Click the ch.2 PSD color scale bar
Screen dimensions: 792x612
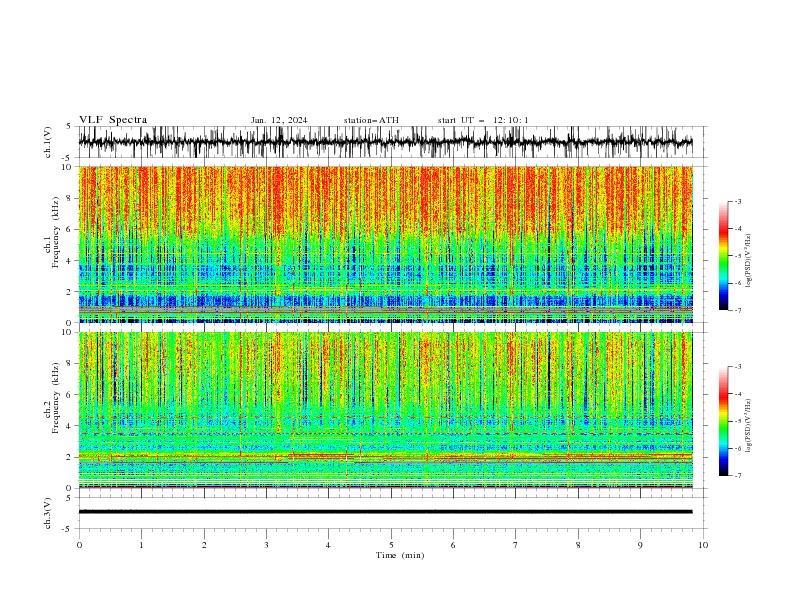click(723, 421)
